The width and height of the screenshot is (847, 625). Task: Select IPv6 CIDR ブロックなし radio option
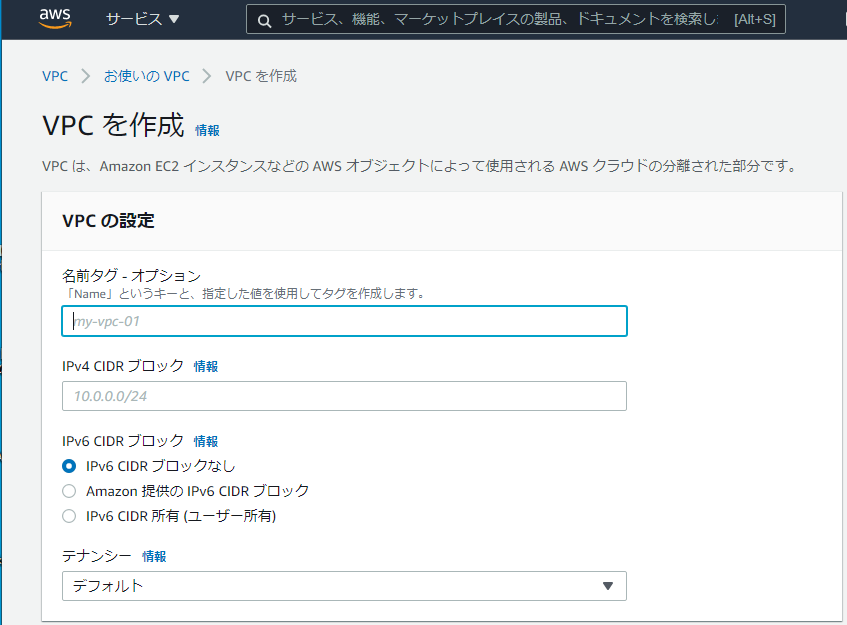69,466
